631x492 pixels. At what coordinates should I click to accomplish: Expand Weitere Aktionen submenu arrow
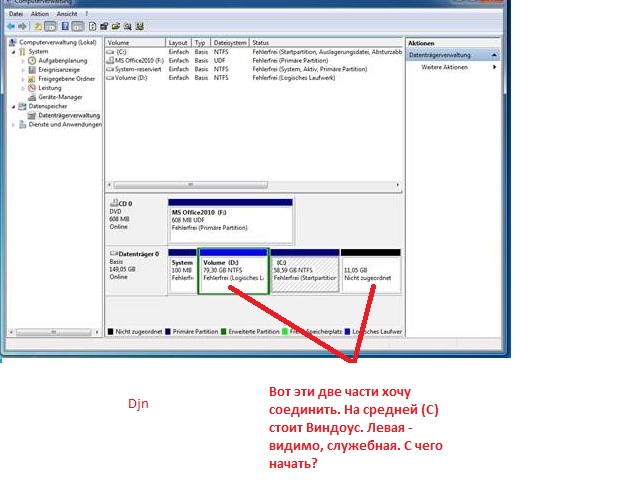[494, 67]
